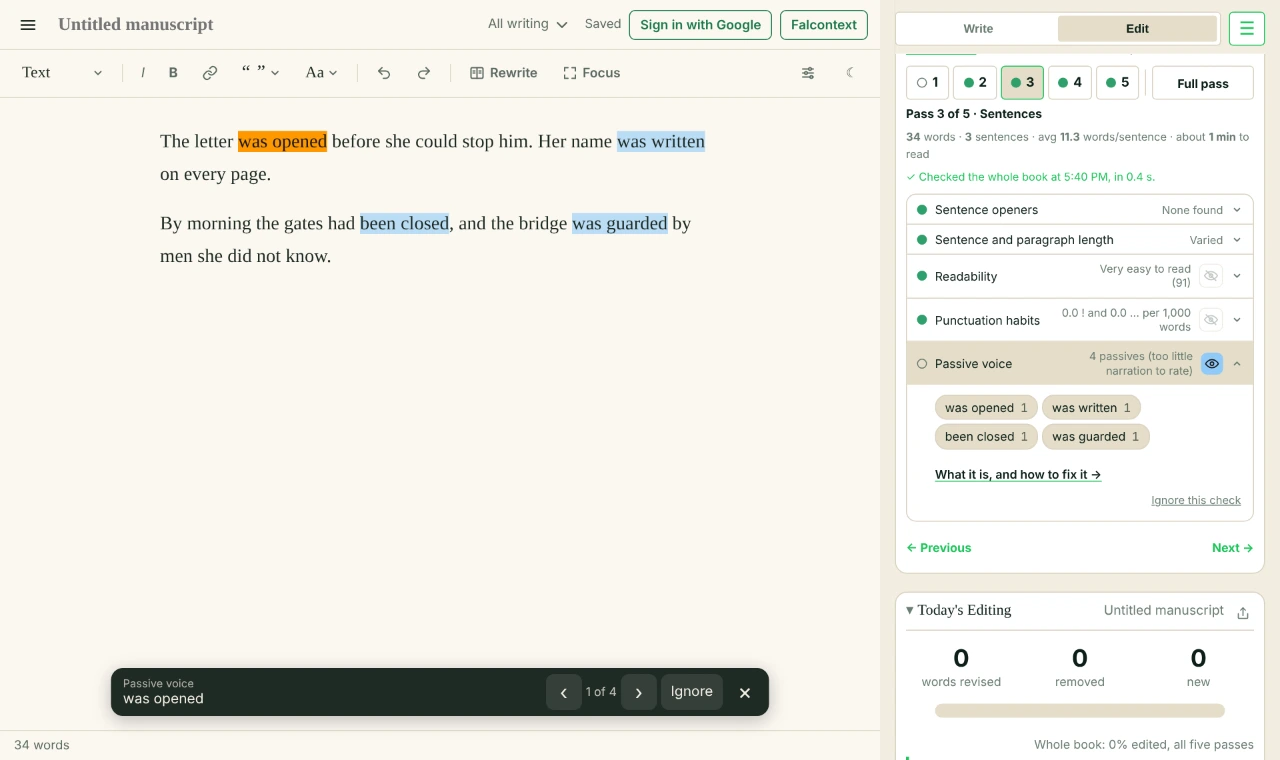This screenshot has height=760, width=1280.
Task: Open the Rewrite tool
Action: [x=504, y=73]
